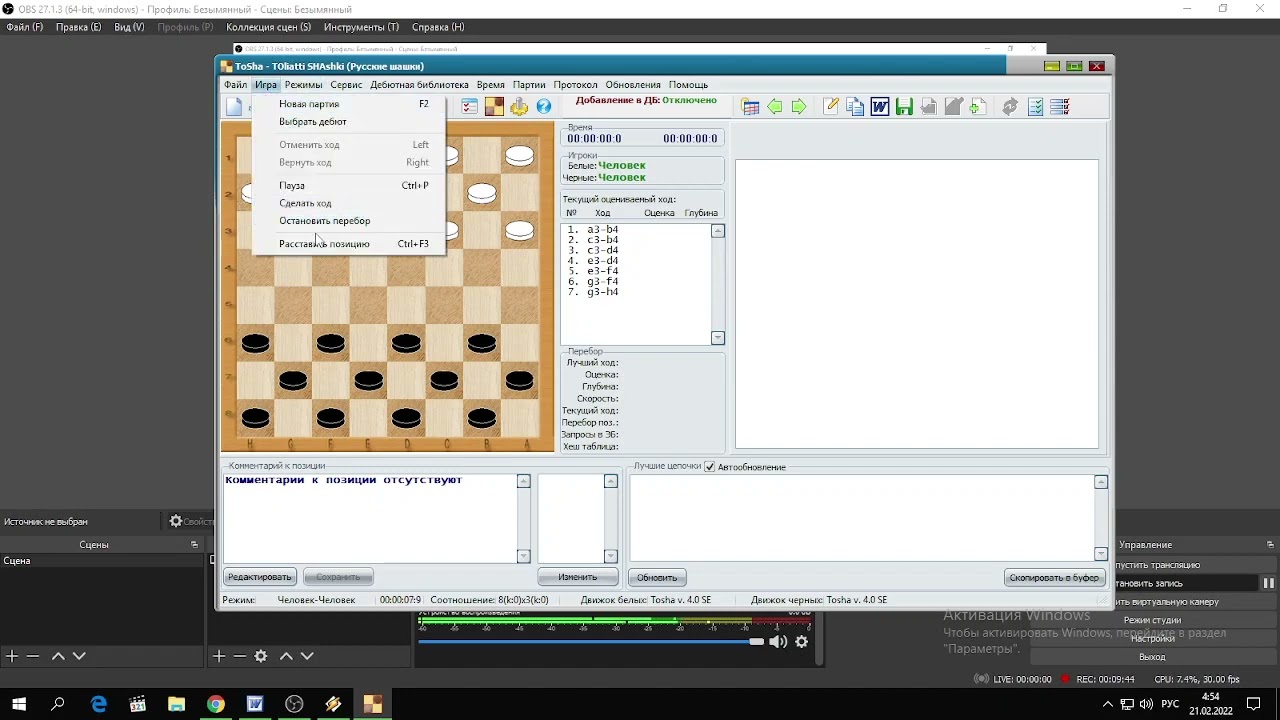
Task: Click the gray refresh arrows toolbar icon
Action: [1010, 107]
